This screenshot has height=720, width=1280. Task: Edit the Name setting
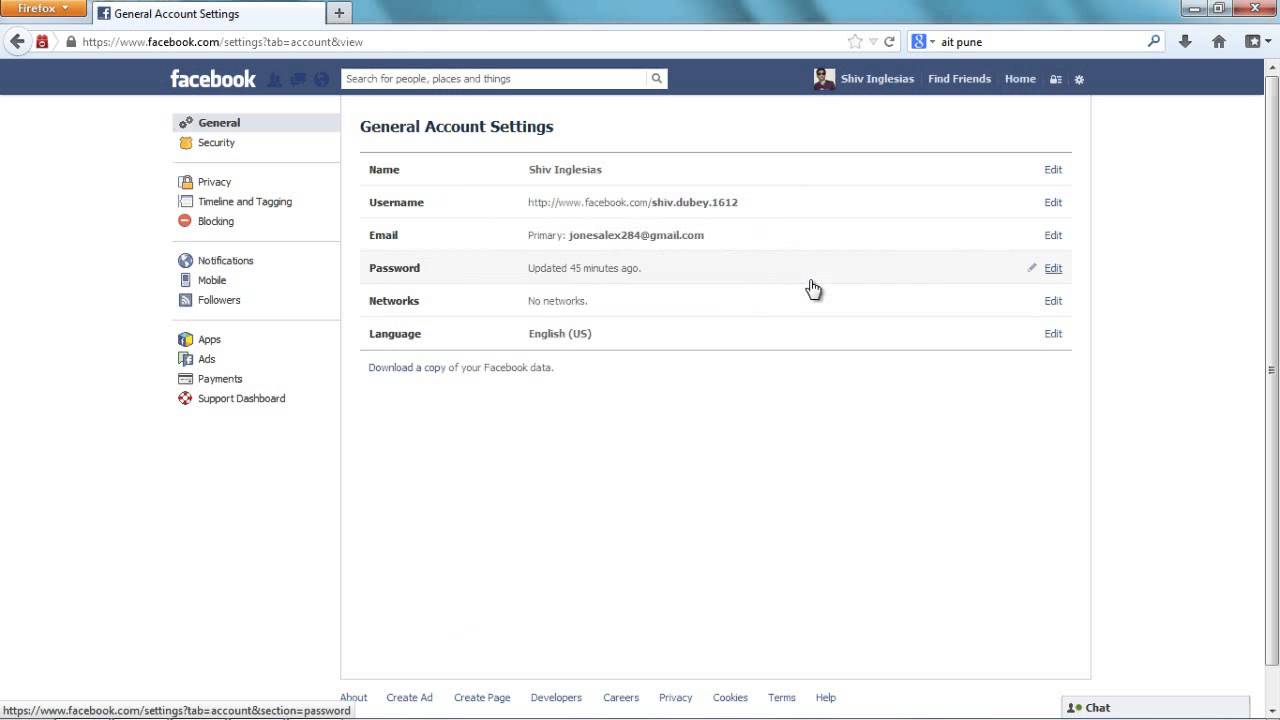tap(1053, 170)
